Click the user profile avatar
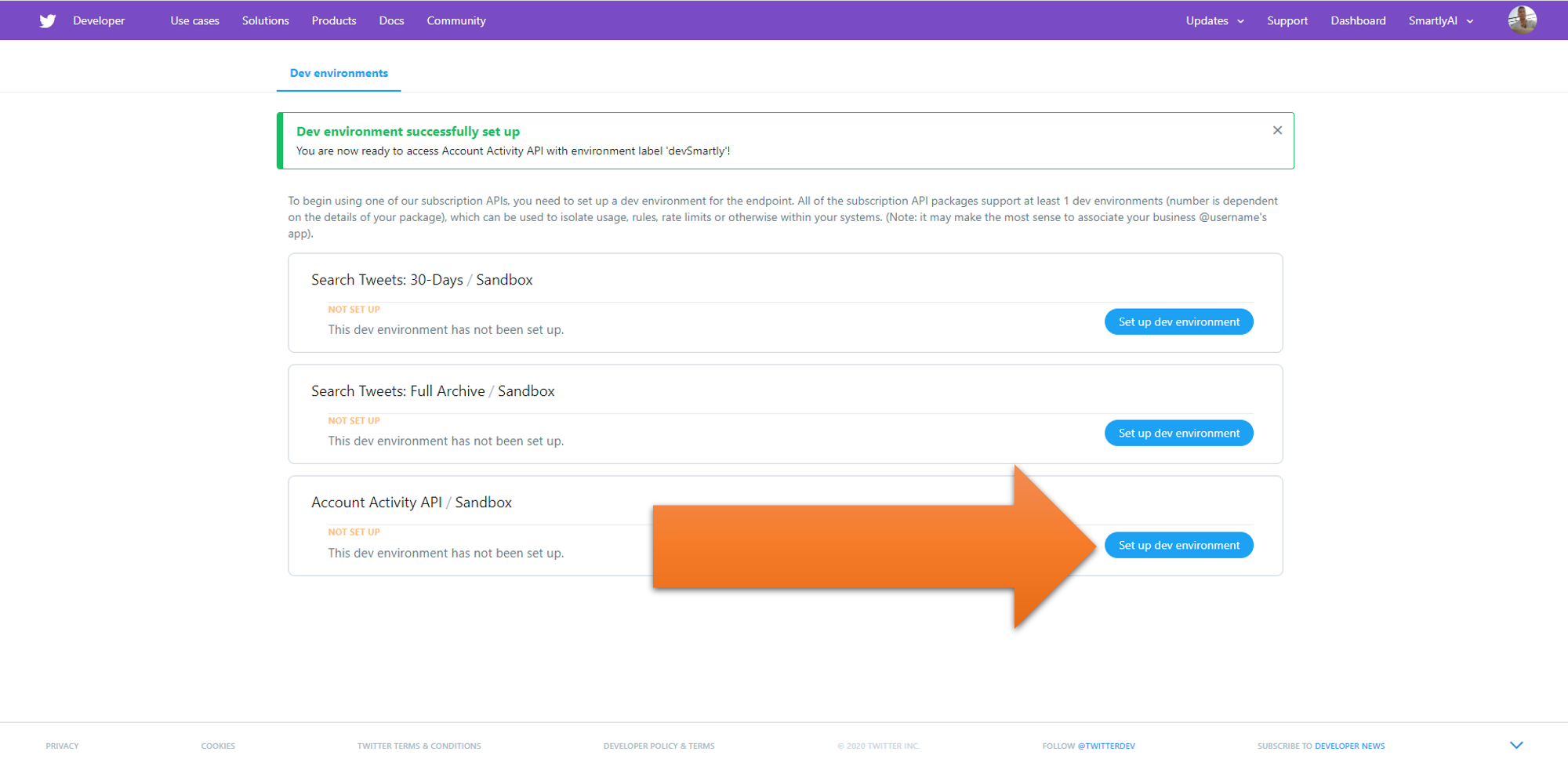The width and height of the screenshot is (1568, 766). pos(1522,20)
